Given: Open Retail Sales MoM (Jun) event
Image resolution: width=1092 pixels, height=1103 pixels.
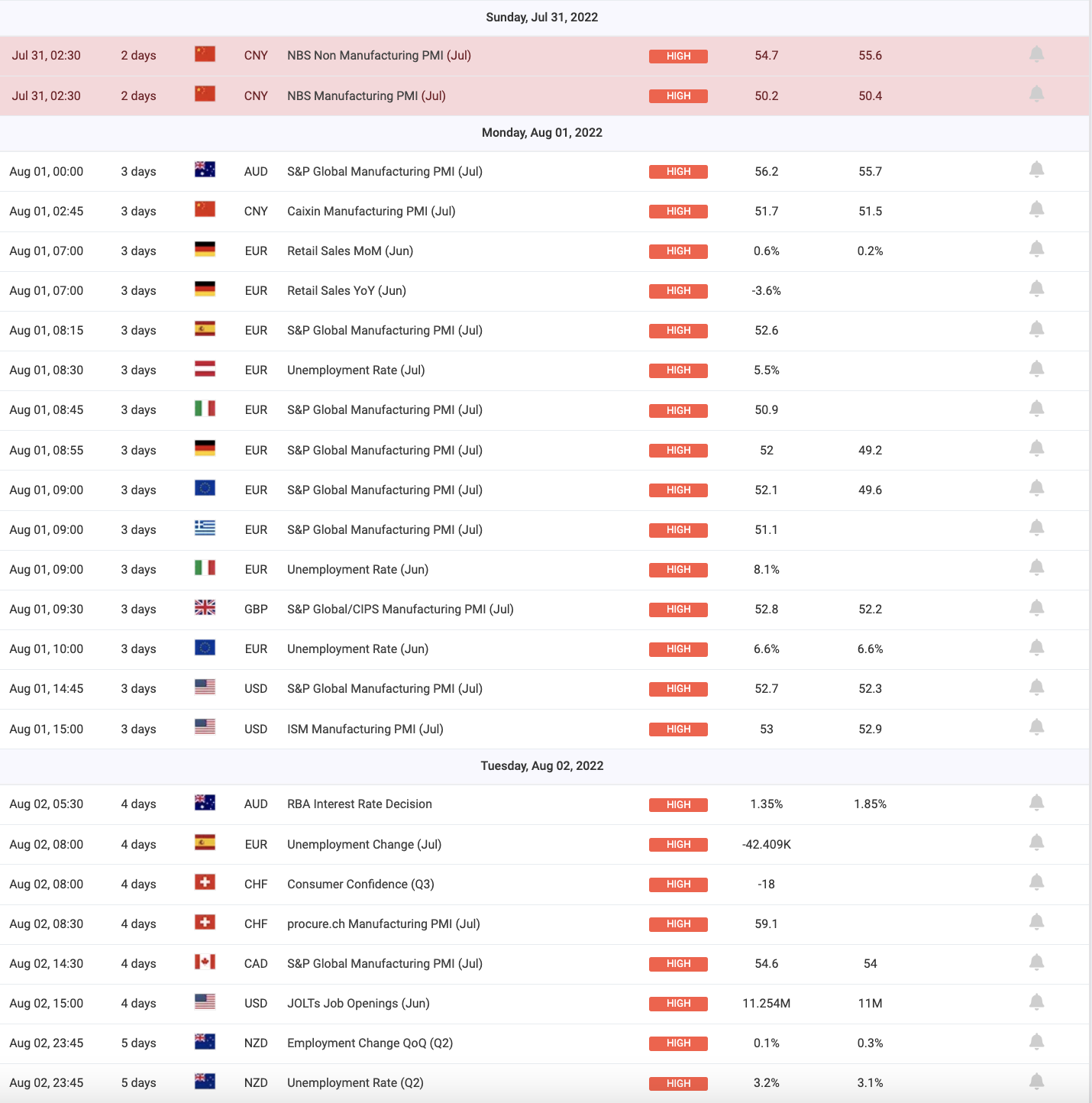Looking at the screenshot, I should click(x=350, y=251).
